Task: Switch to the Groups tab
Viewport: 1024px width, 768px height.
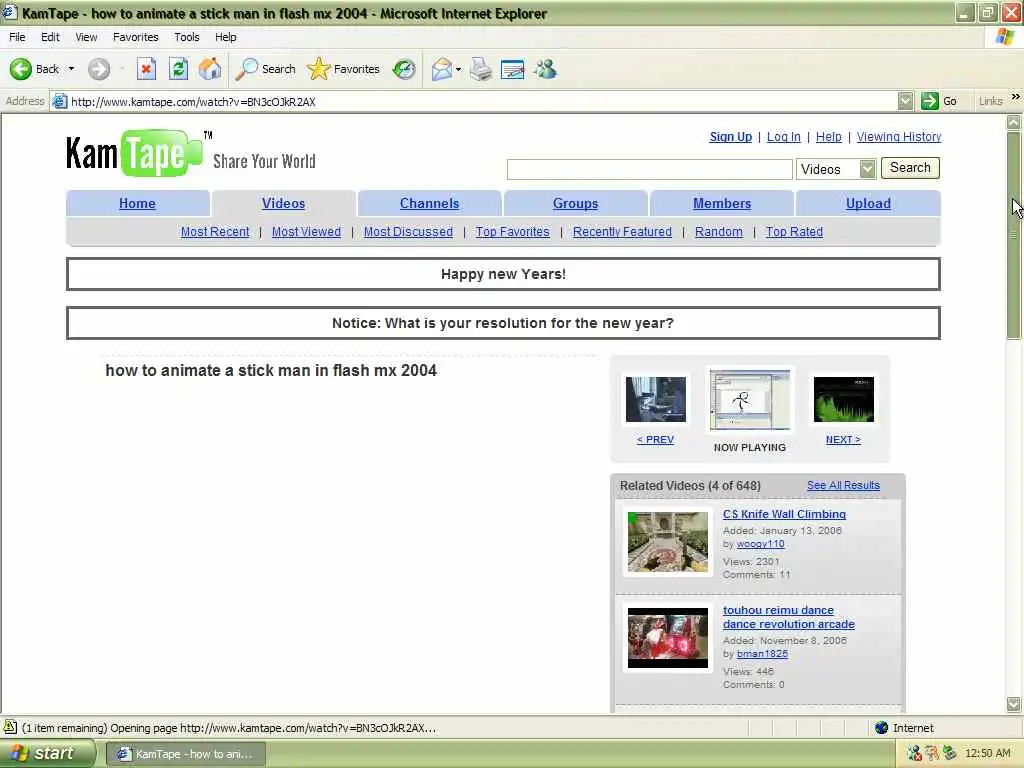Action: pos(575,203)
